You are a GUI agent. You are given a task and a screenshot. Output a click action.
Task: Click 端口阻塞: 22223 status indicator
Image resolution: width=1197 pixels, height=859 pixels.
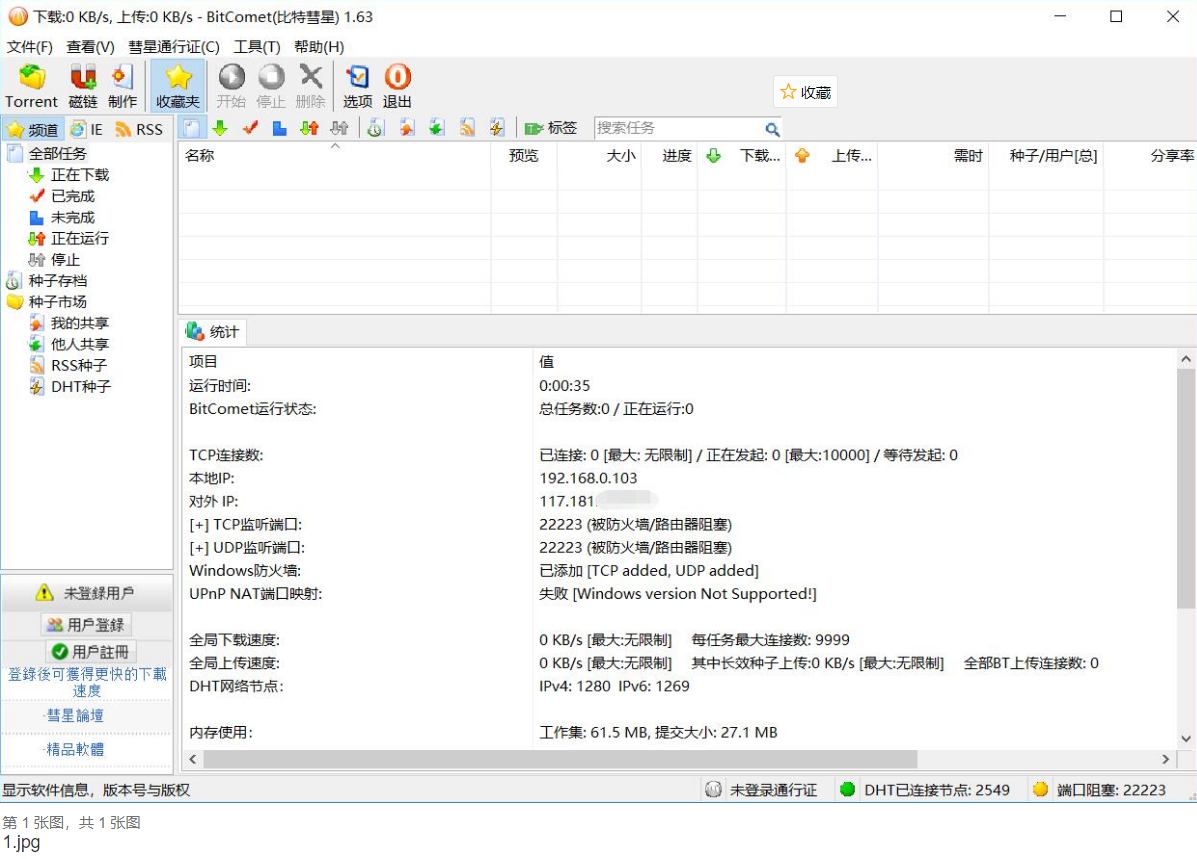1099,790
